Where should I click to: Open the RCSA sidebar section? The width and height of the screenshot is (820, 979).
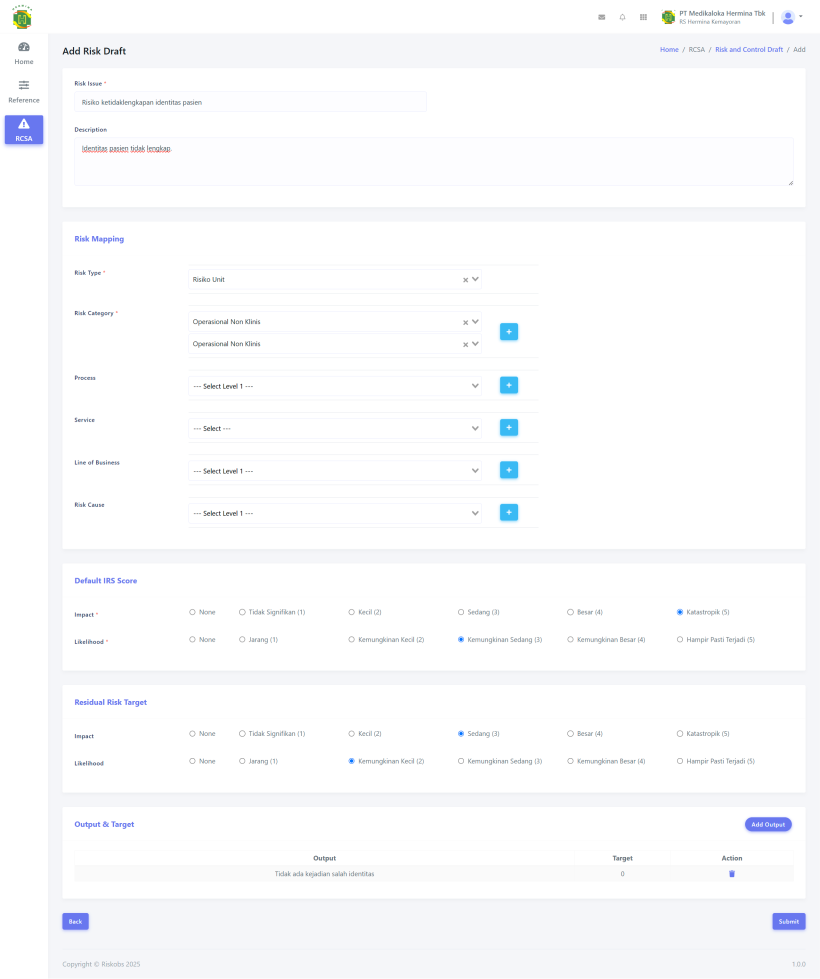tap(24, 130)
